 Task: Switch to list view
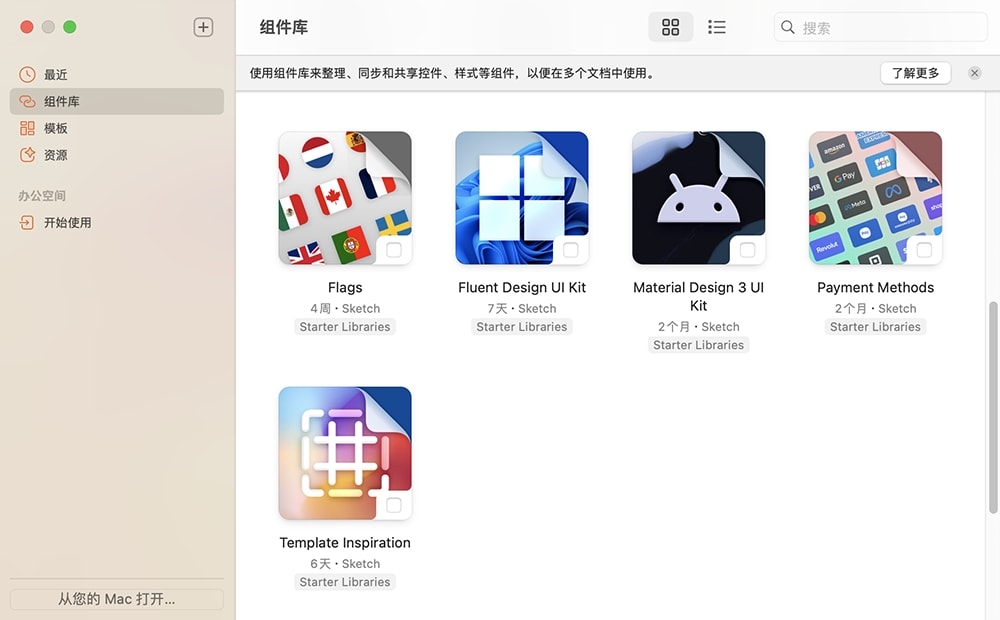point(717,27)
